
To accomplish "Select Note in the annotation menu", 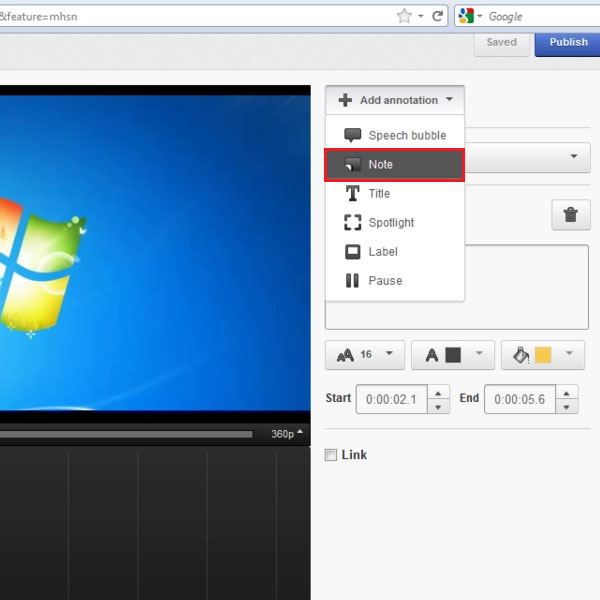I will coord(395,165).
